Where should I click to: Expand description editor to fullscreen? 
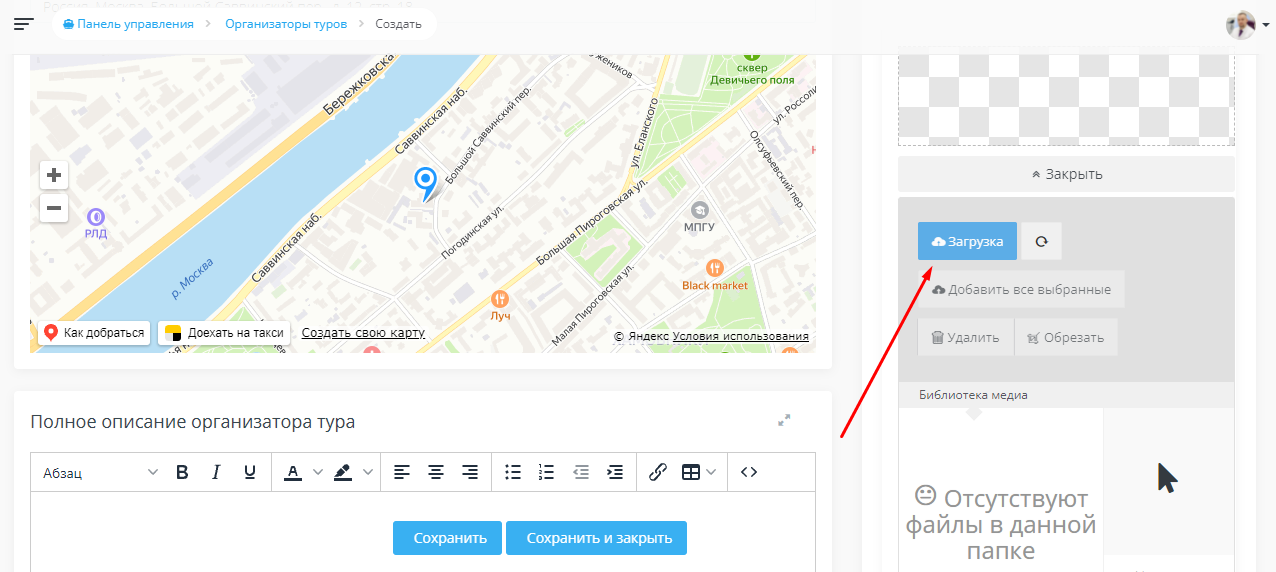[x=784, y=421]
